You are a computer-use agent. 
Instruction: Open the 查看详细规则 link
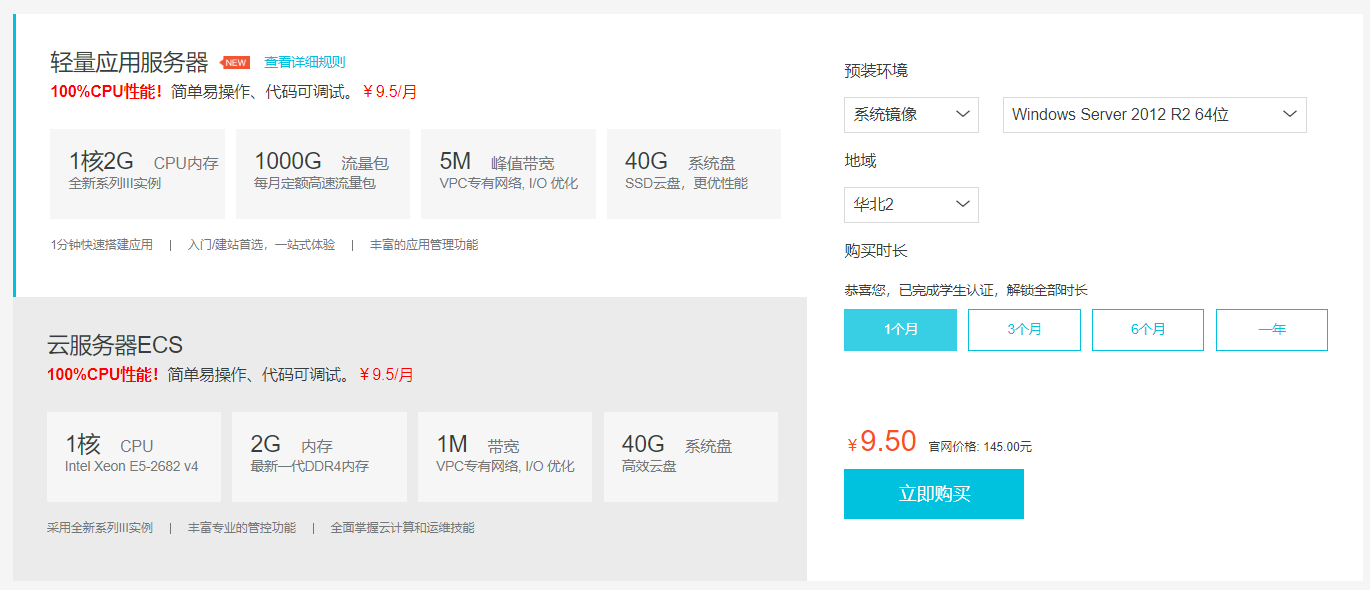click(x=304, y=62)
